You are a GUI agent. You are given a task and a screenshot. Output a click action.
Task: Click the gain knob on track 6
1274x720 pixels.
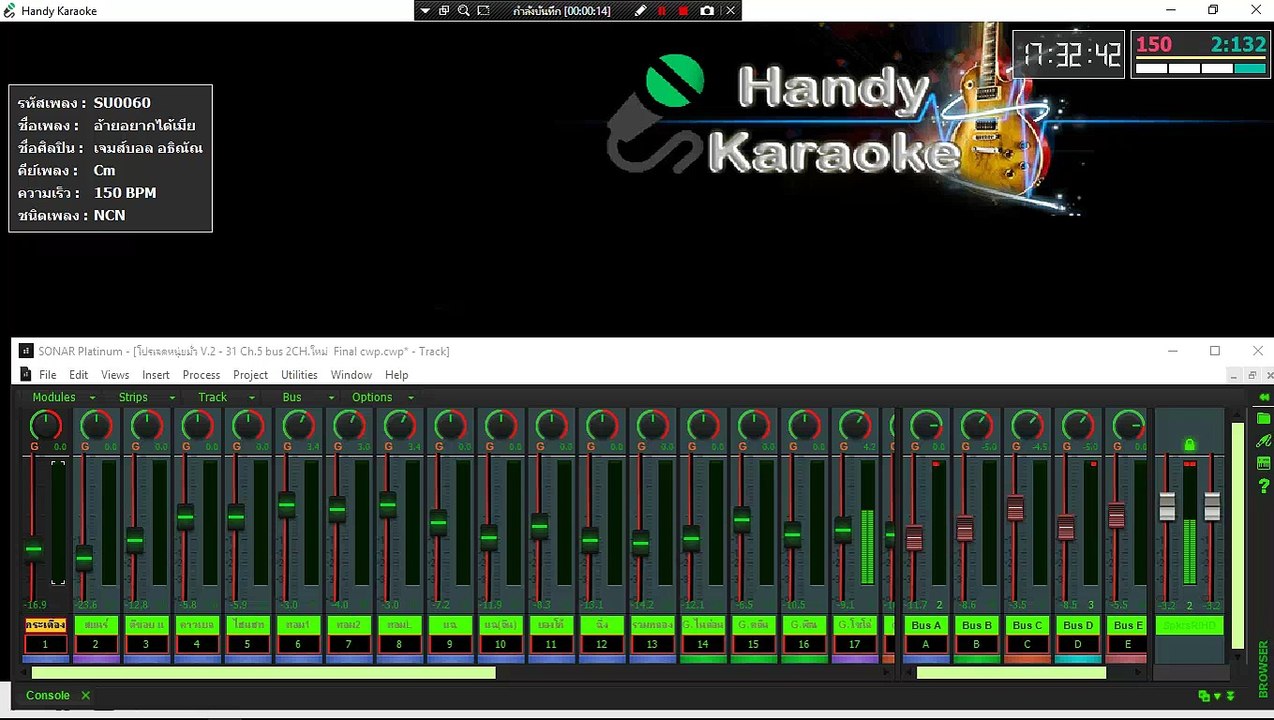click(x=298, y=425)
